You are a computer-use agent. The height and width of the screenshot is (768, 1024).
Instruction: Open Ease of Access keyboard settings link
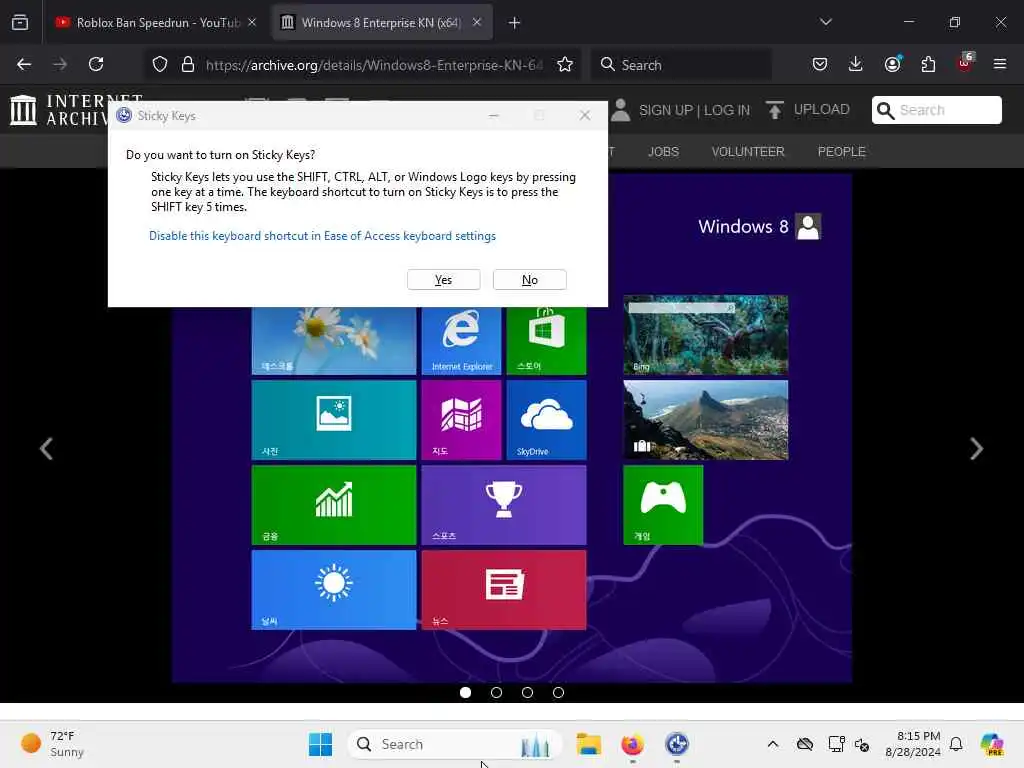322,236
